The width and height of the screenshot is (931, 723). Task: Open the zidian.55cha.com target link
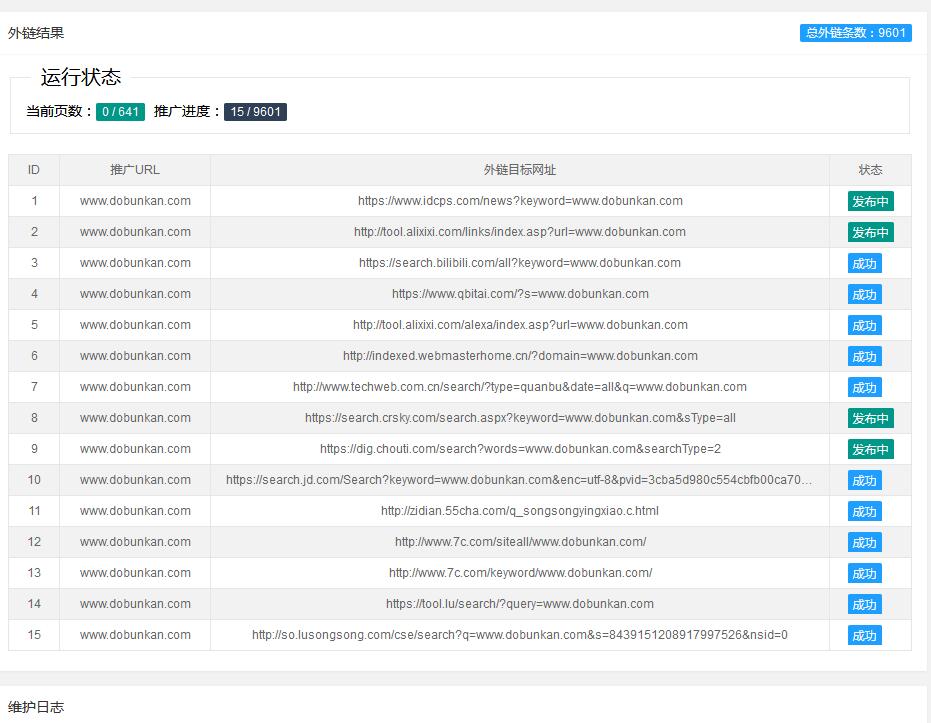pos(520,511)
